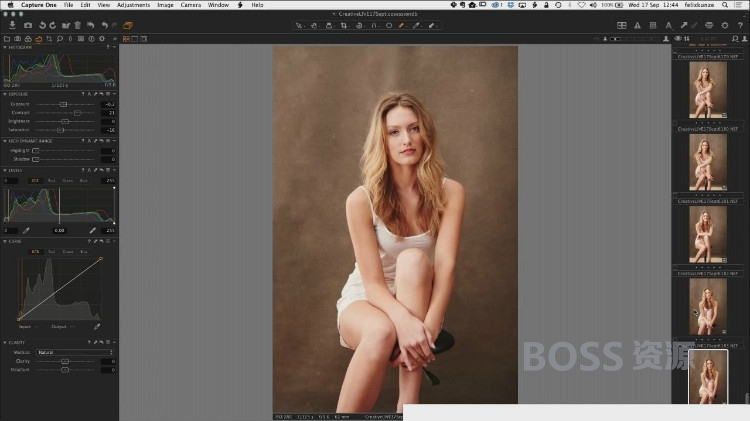This screenshot has height=421, width=750.
Task: Open the orange Exposure tool tab
Action: [x=38, y=39]
